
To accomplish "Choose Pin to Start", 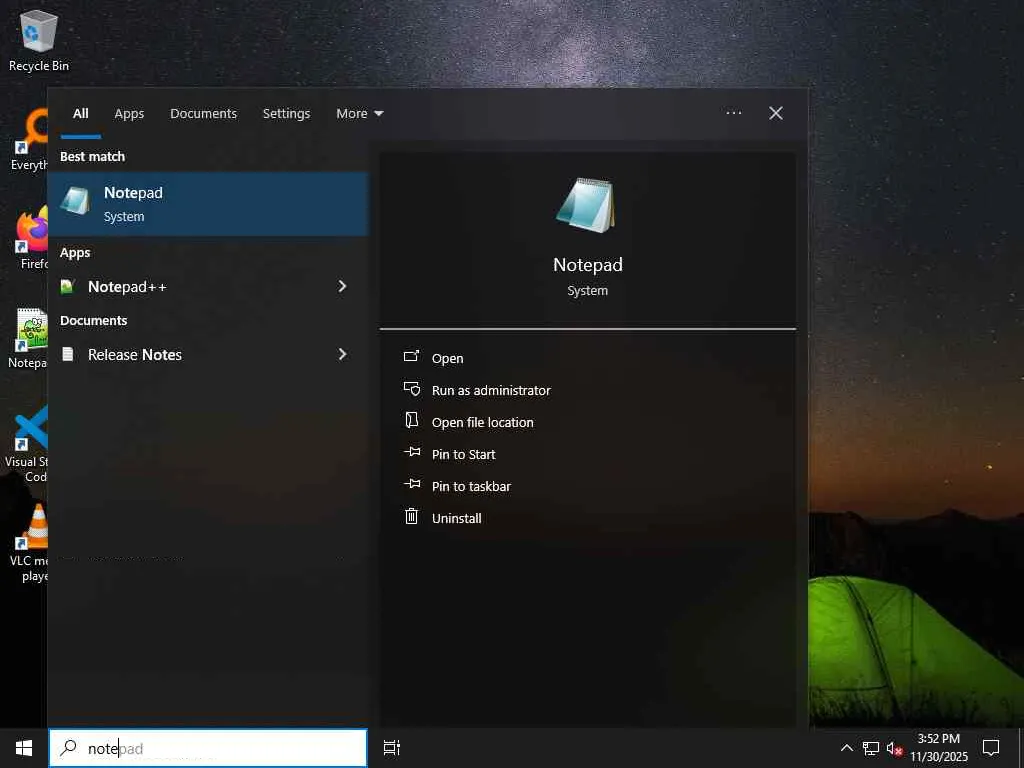I will (x=464, y=454).
